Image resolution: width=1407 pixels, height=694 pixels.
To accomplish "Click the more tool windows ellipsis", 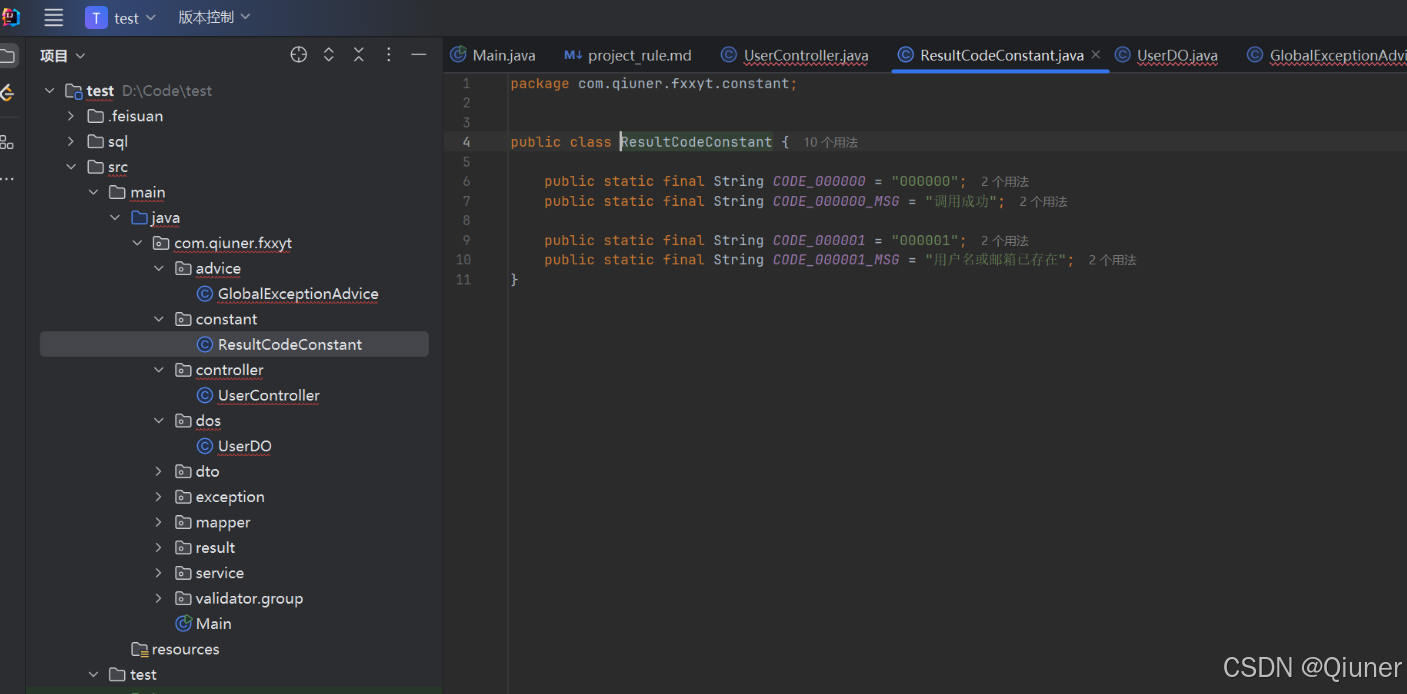I will (x=7, y=179).
